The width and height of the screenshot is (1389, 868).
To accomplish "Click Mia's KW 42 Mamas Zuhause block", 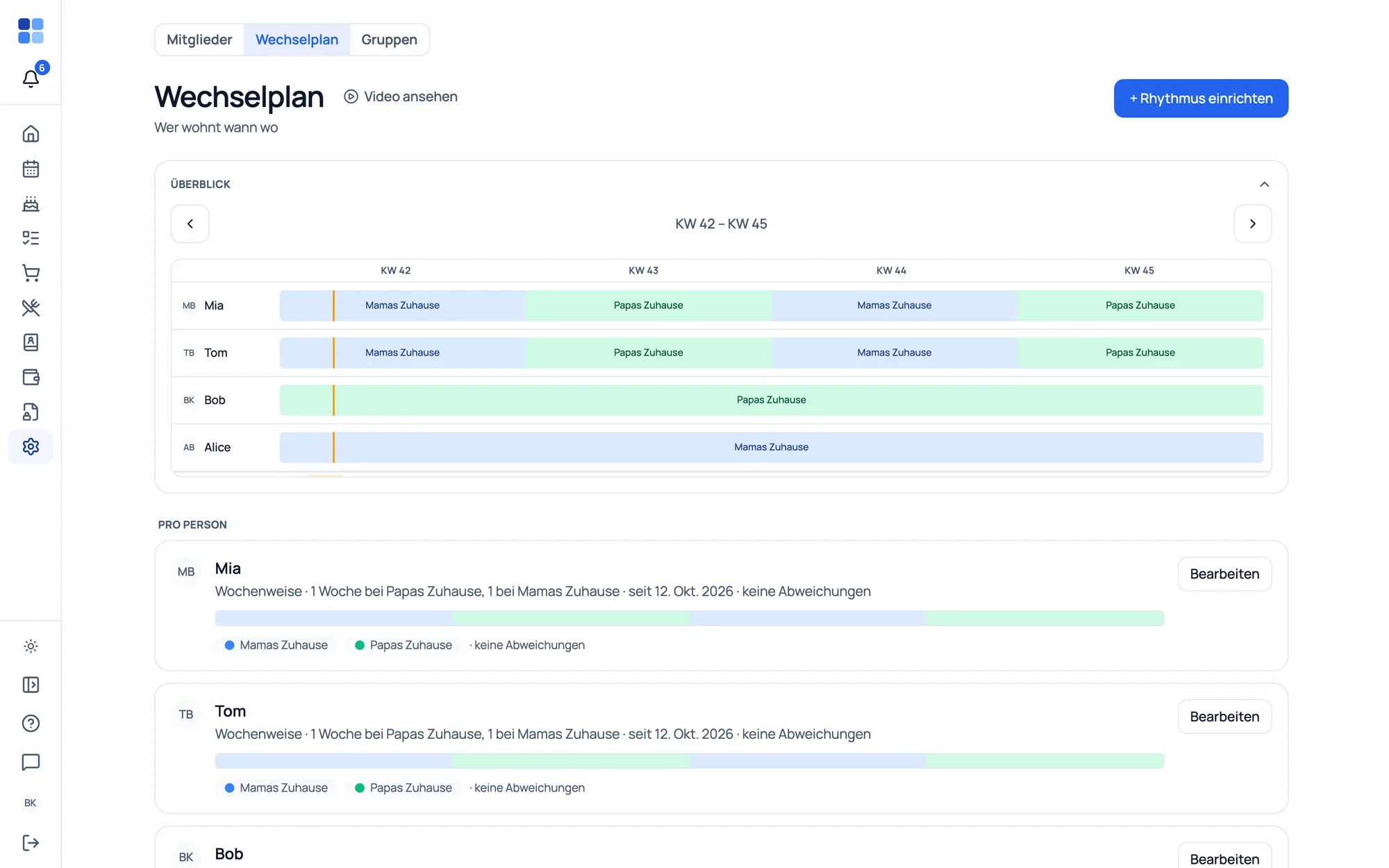I will pyautogui.click(x=403, y=306).
